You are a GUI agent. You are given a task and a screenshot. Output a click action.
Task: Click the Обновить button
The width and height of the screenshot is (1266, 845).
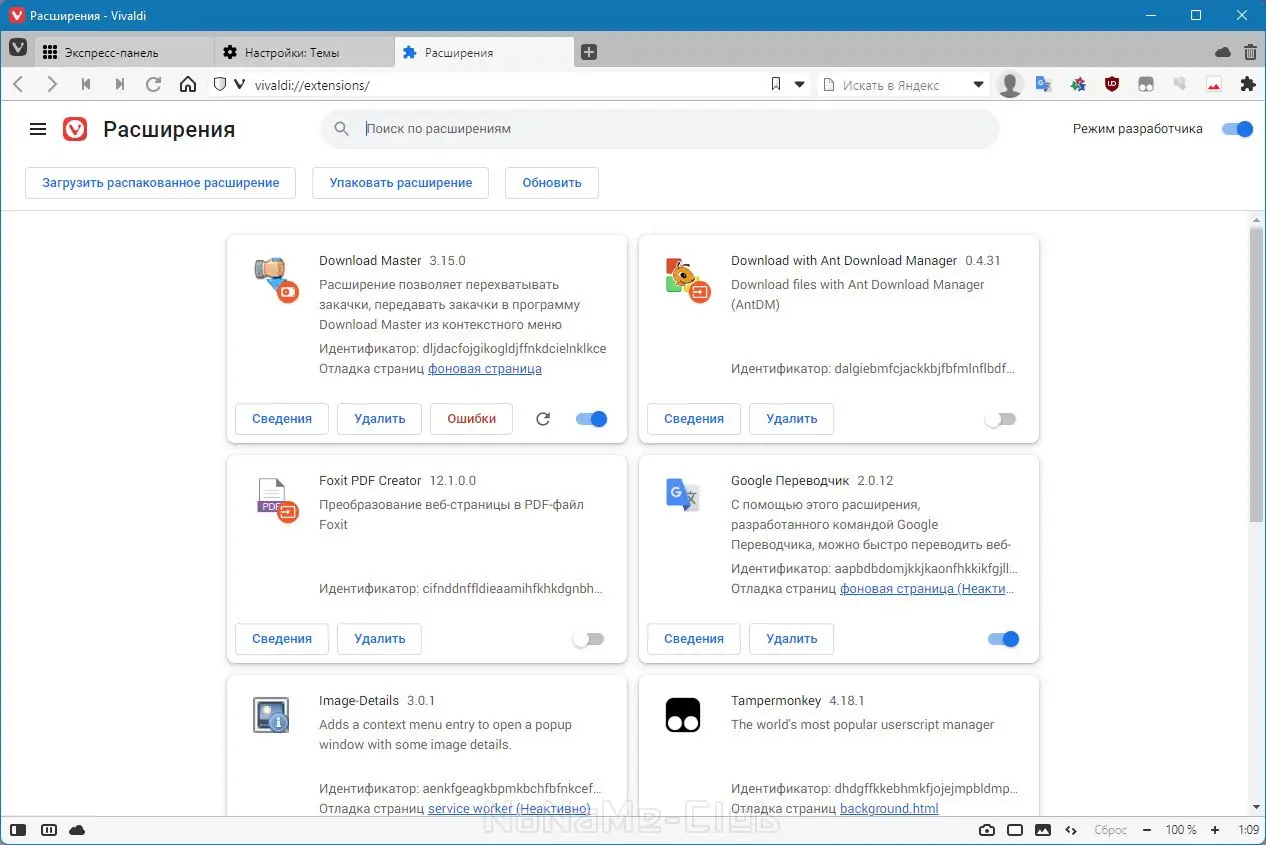[x=552, y=183]
